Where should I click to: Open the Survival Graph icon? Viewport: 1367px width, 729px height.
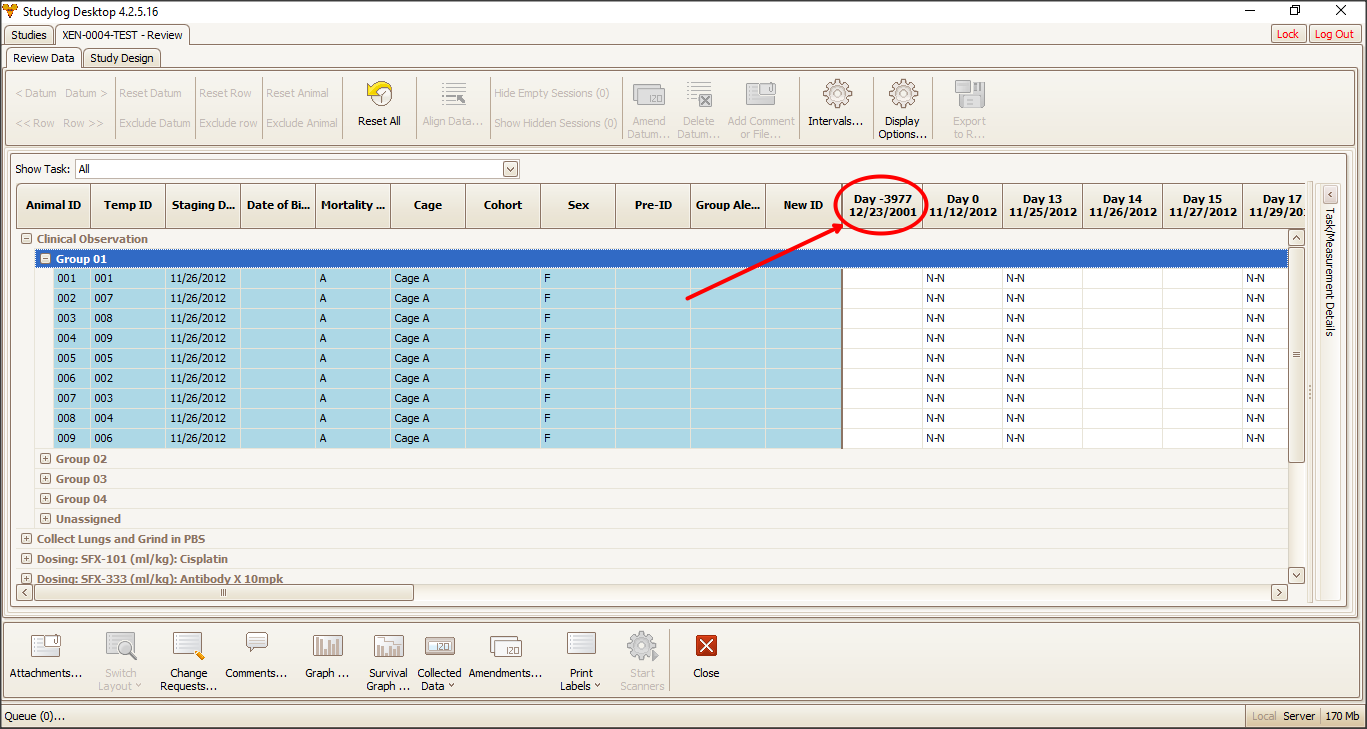tap(388, 645)
